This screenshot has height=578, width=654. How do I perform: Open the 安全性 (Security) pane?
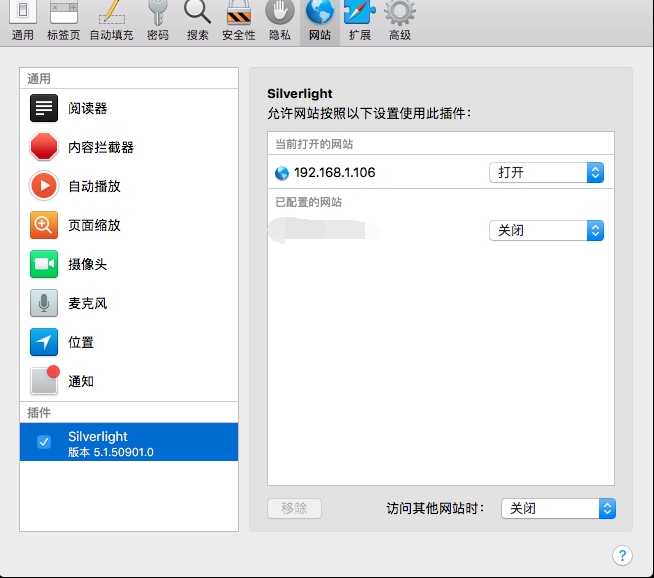click(239, 22)
